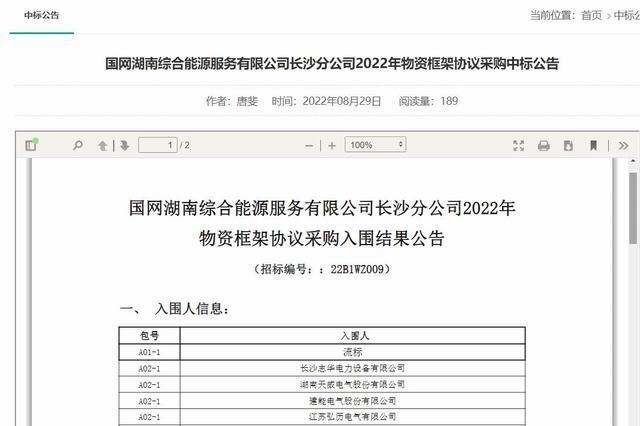Open the 100% zoom level dropdown

(375, 145)
